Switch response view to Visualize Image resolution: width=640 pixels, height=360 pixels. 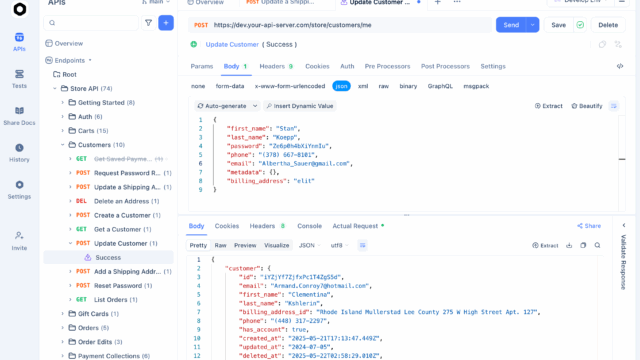(276, 245)
